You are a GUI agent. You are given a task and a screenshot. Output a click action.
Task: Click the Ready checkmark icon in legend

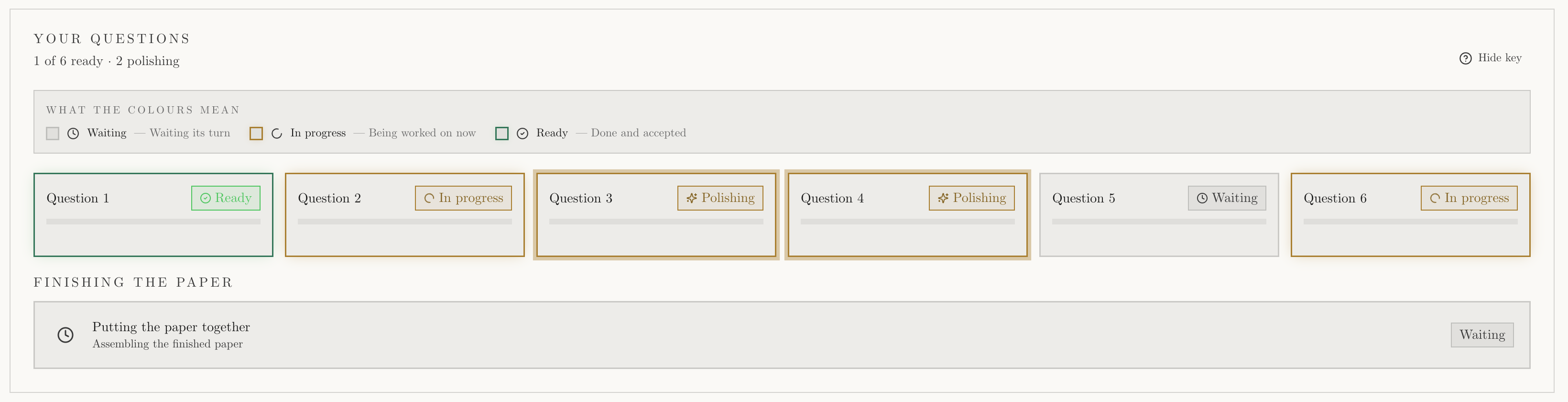522,134
